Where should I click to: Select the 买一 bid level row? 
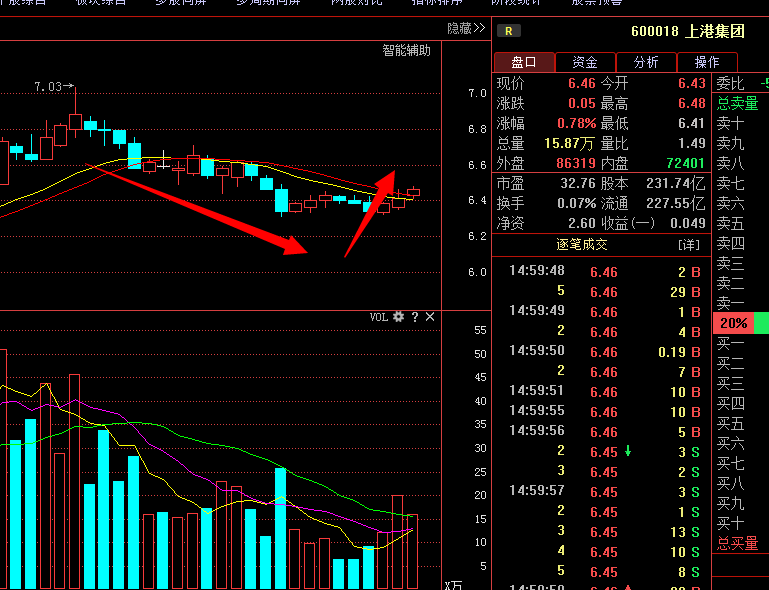pos(731,343)
